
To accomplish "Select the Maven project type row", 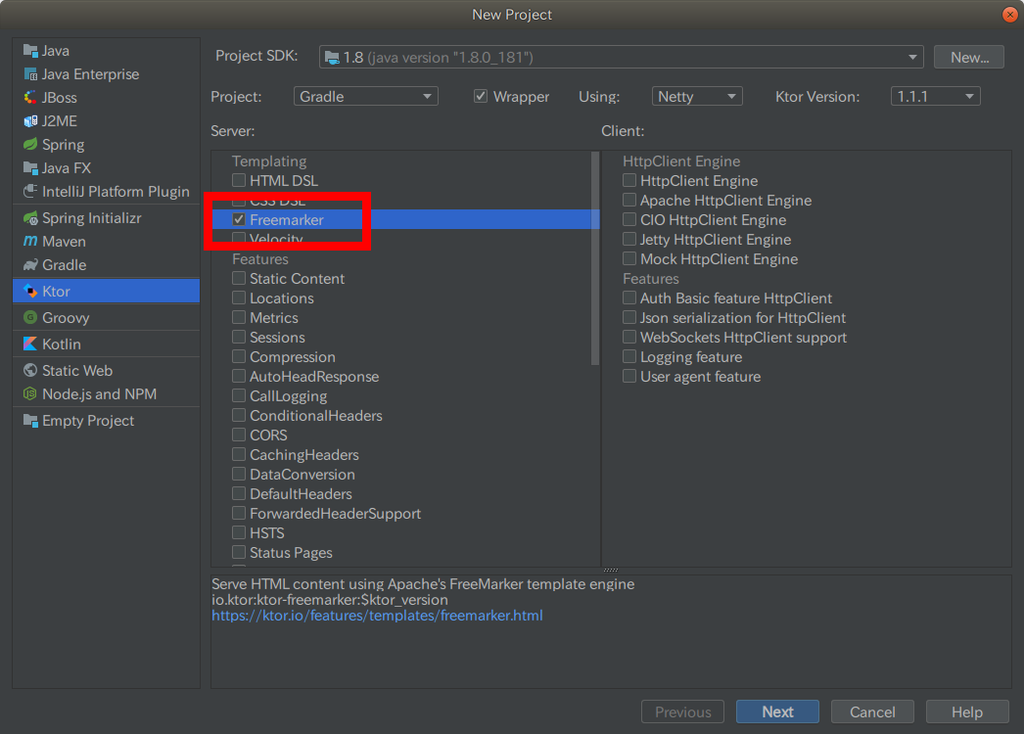I will (106, 242).
